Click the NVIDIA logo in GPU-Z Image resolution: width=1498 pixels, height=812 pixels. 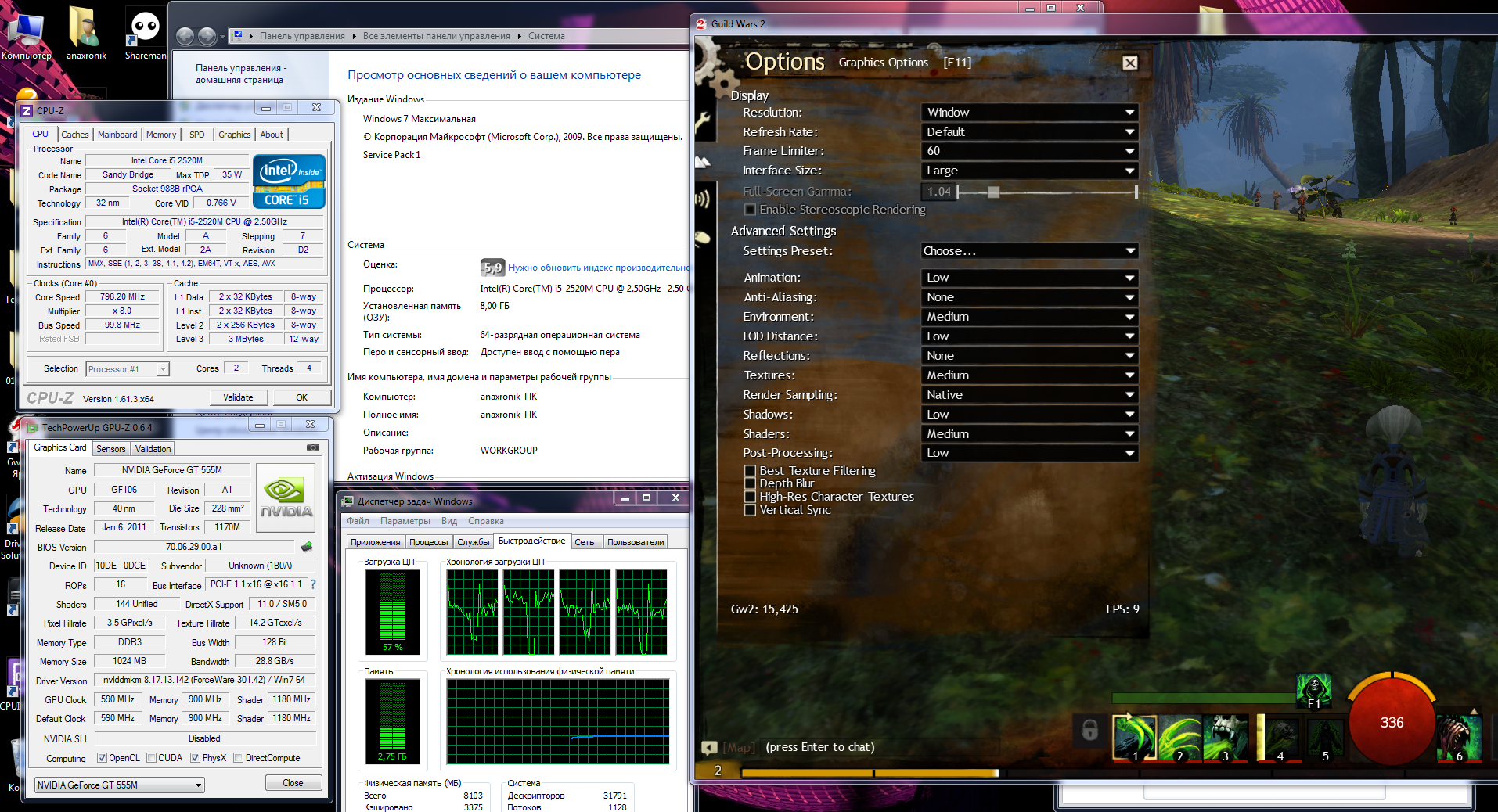[x=286, y=498]
